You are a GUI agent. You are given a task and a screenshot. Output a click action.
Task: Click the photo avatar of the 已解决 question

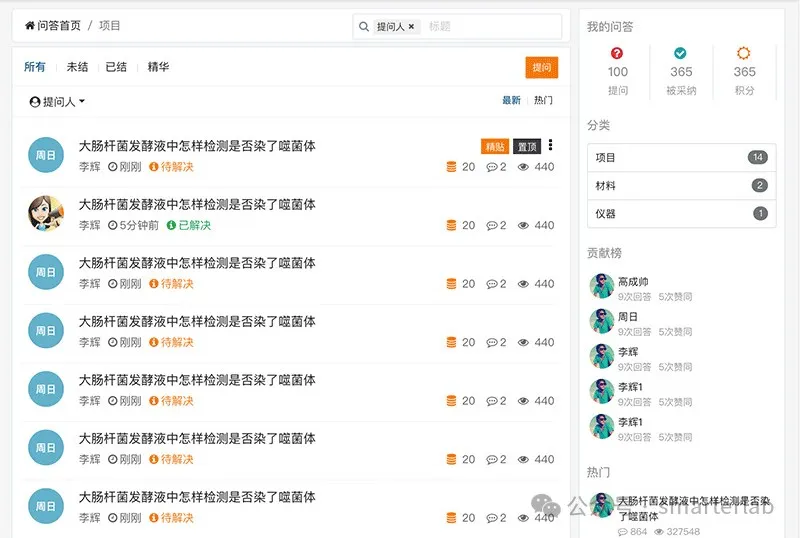[45, 213]
